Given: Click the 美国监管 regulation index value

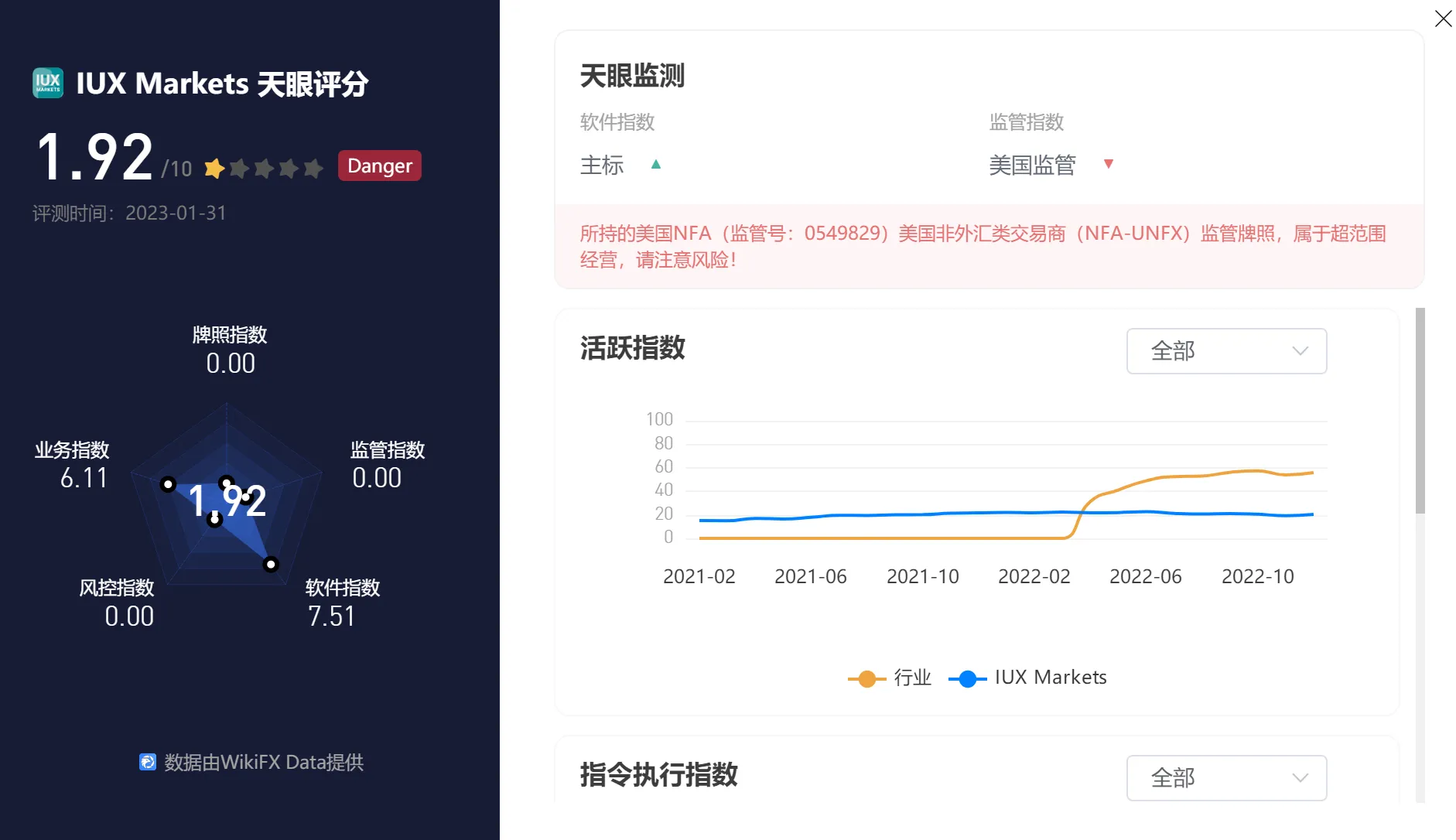Looking at the screenshot, I should coord(1032,165).
